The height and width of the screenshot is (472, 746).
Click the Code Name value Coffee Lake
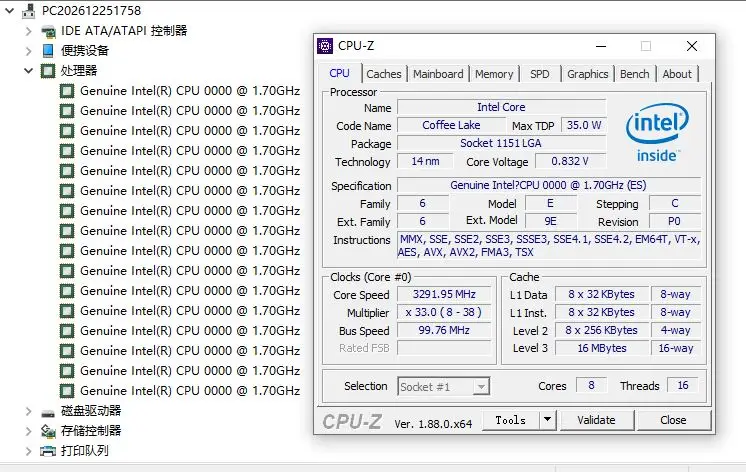click(451, 126)
